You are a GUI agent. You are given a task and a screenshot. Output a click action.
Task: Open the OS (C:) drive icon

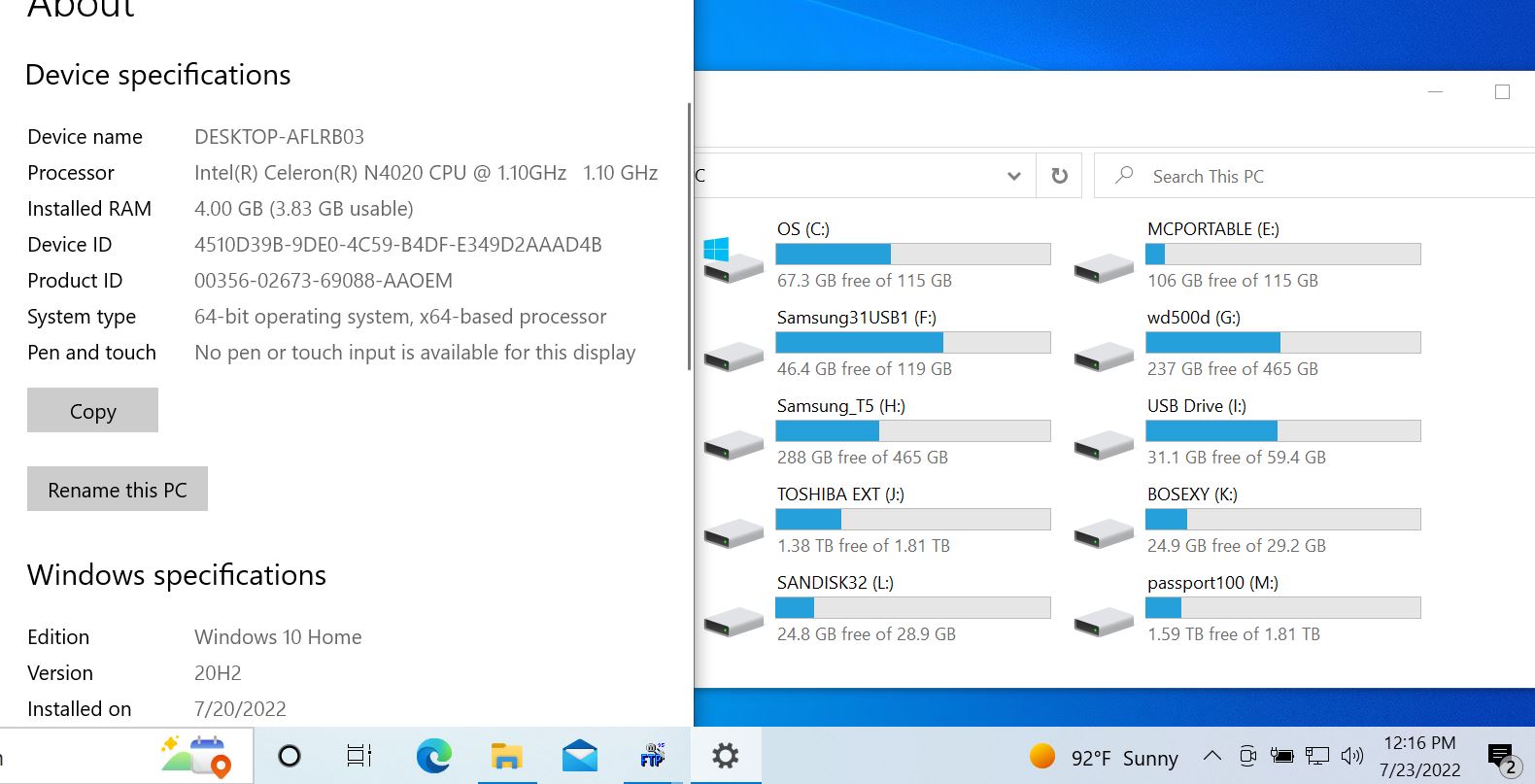tap(733, 259)
